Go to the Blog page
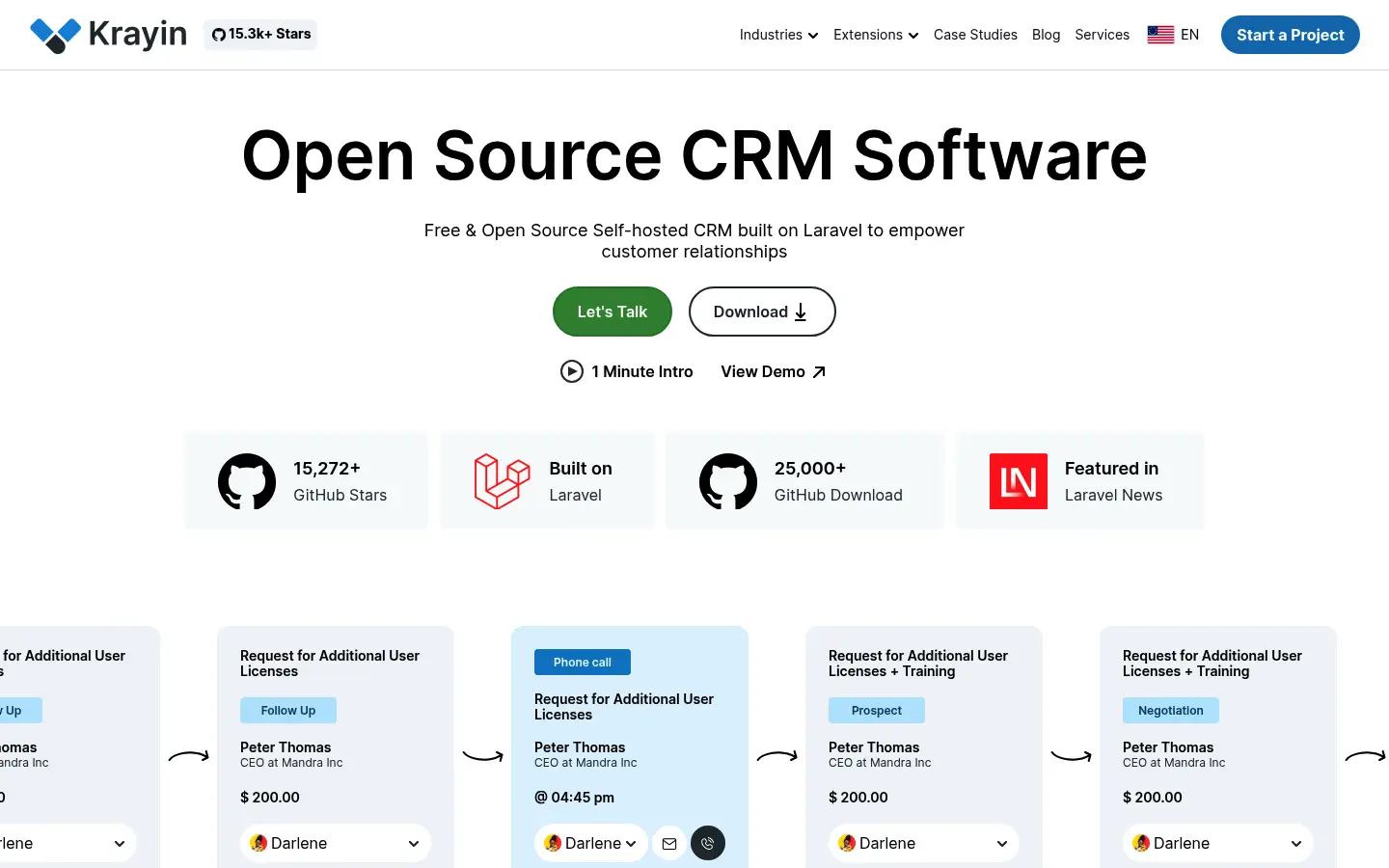Viewport: 1389px width, 868px height. click(1046, 35)
